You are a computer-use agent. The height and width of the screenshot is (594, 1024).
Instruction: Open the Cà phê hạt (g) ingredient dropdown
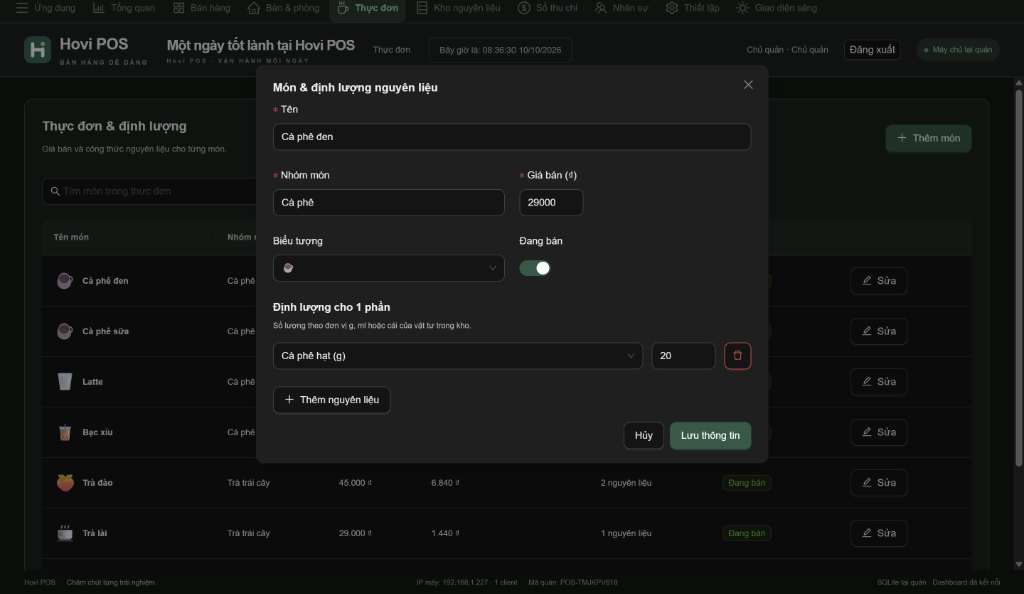(458, 356)
